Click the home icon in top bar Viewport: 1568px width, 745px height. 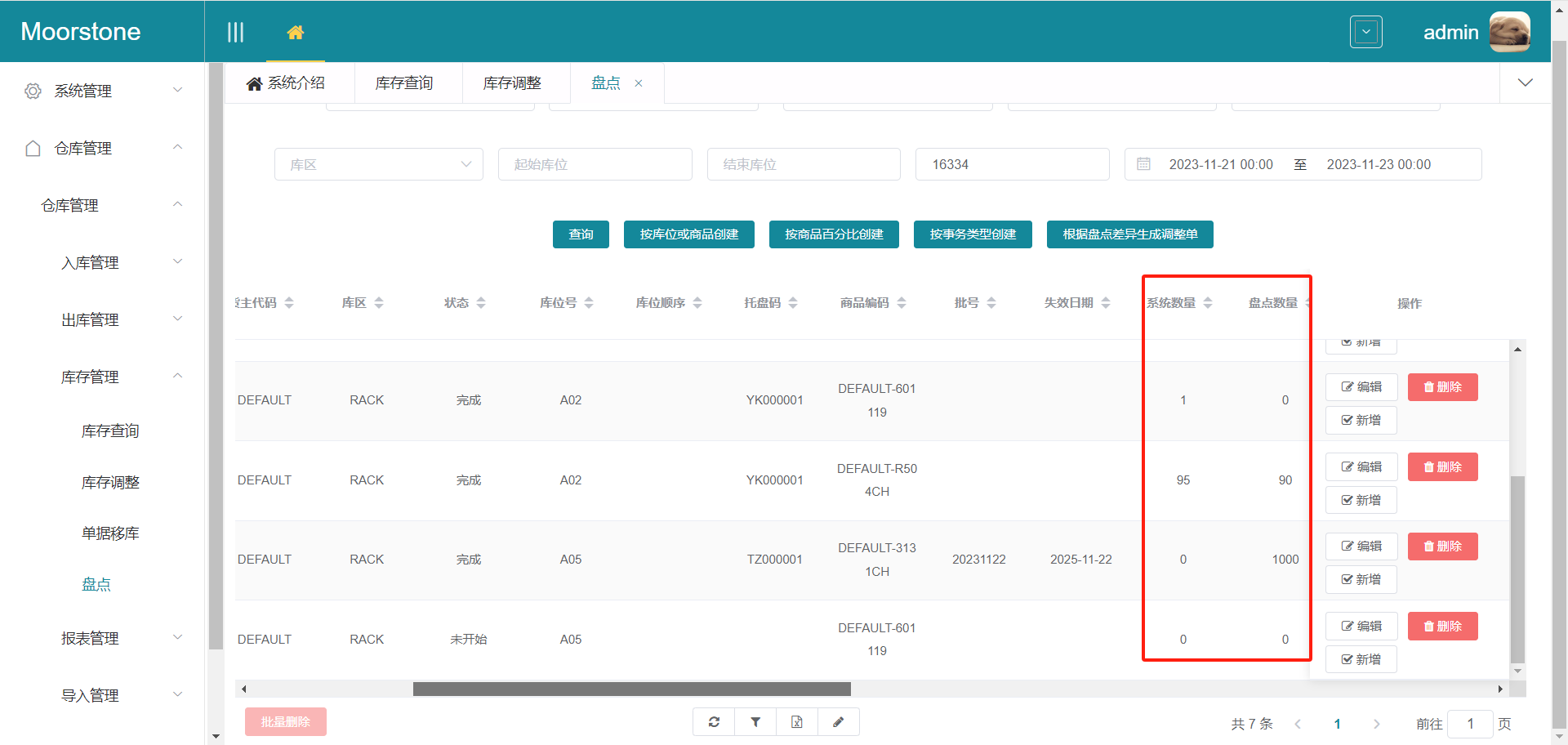pos(296,33)
